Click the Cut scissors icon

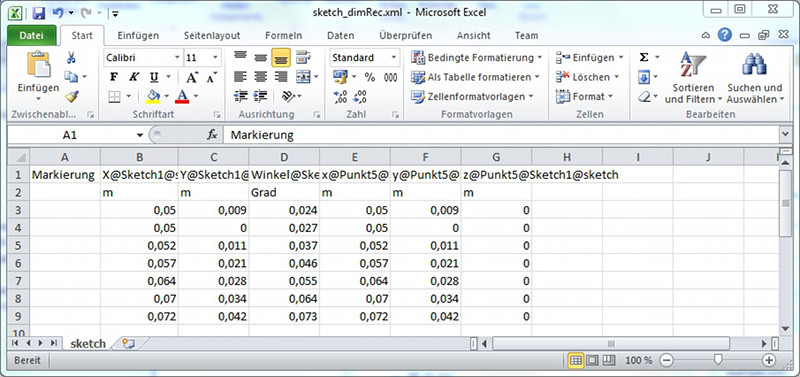[71, 58]
